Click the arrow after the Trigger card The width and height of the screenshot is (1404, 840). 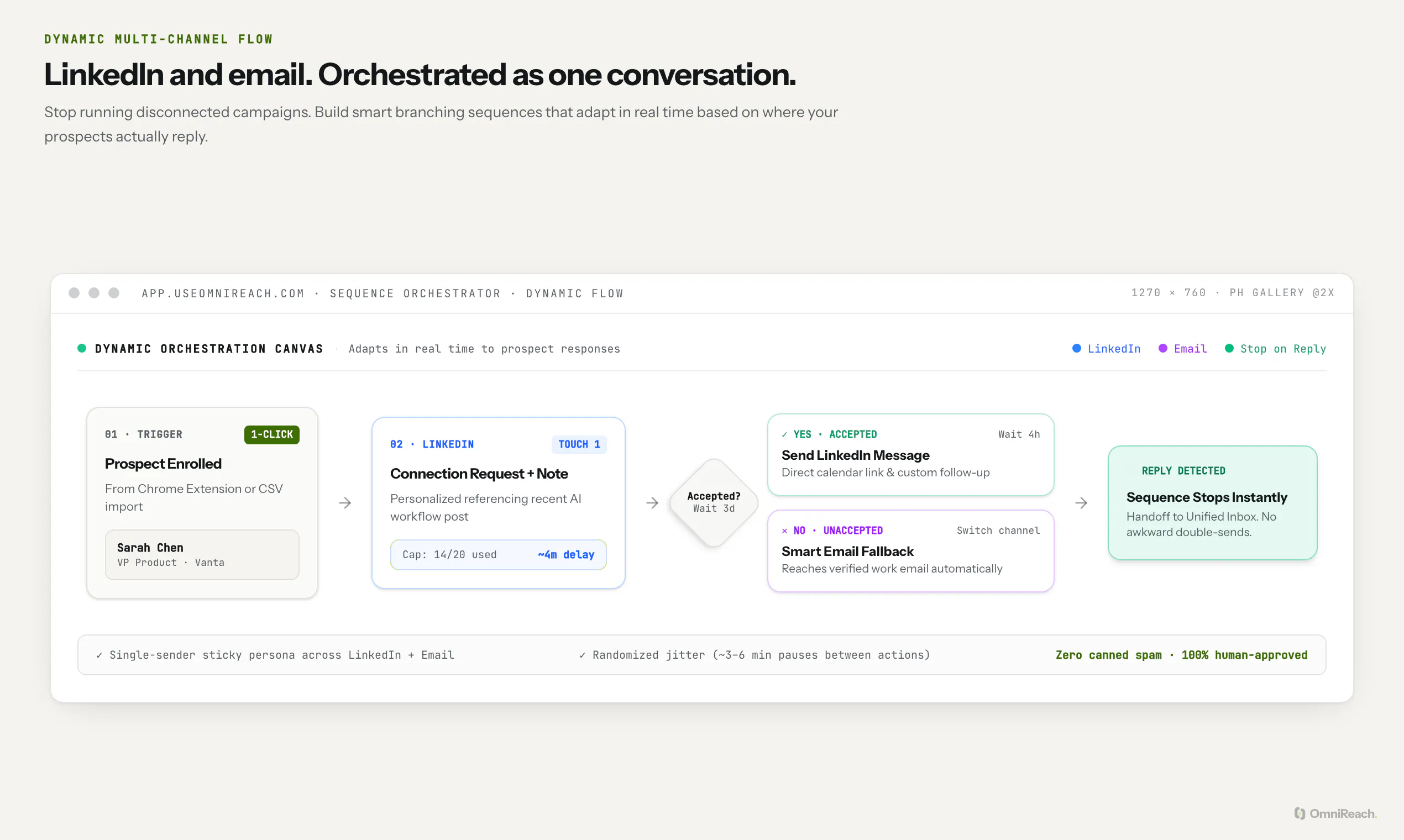pos(345,503)
